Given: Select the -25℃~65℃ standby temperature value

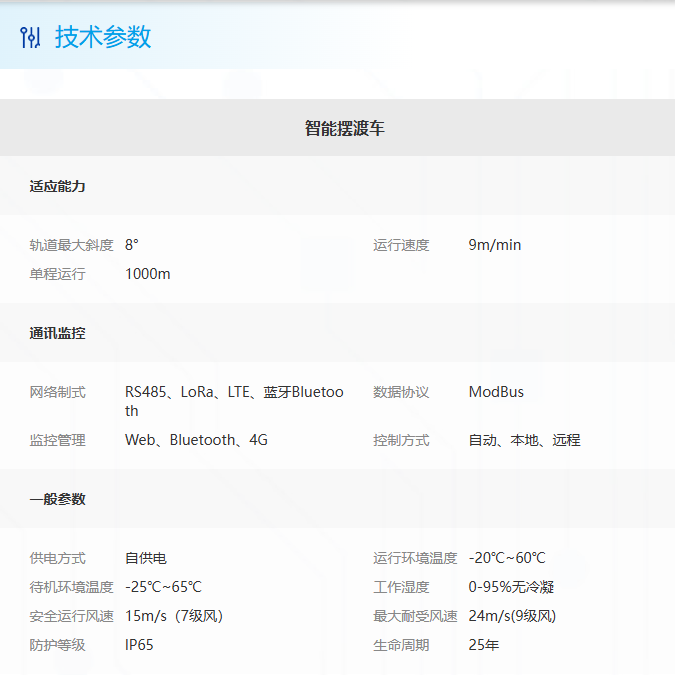Looking at the screenshot, I should [x=163, y=587].
